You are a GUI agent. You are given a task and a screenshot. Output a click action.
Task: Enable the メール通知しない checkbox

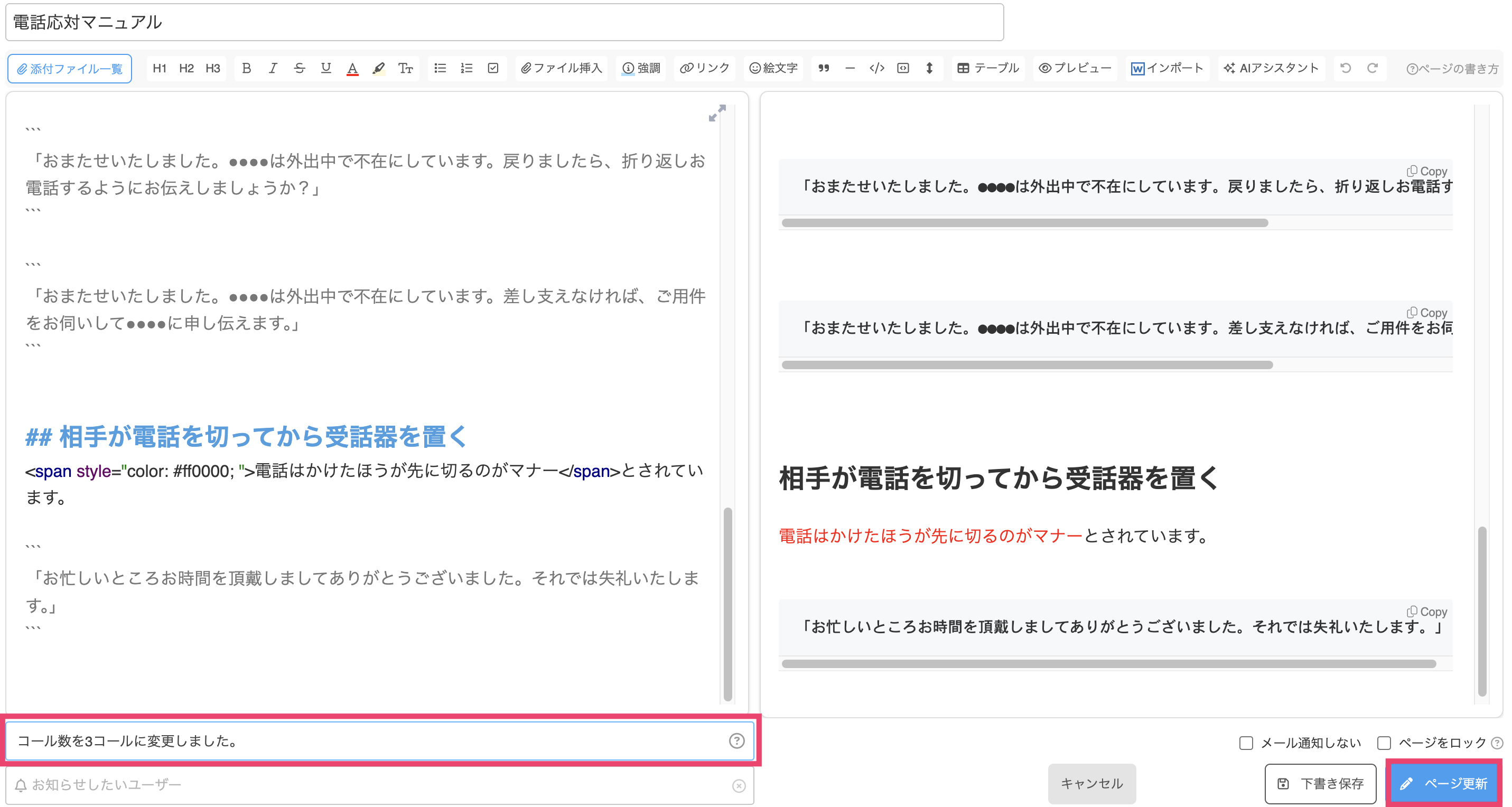click(x=1246, y=743)
